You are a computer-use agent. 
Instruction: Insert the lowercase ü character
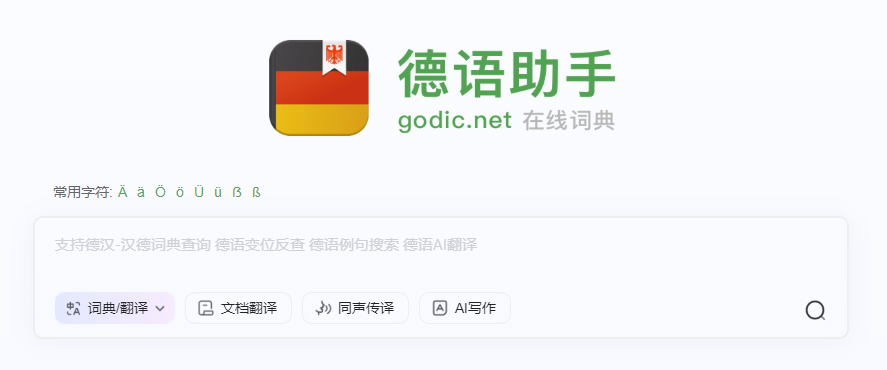pyautogui.click(x=218, y=192)
